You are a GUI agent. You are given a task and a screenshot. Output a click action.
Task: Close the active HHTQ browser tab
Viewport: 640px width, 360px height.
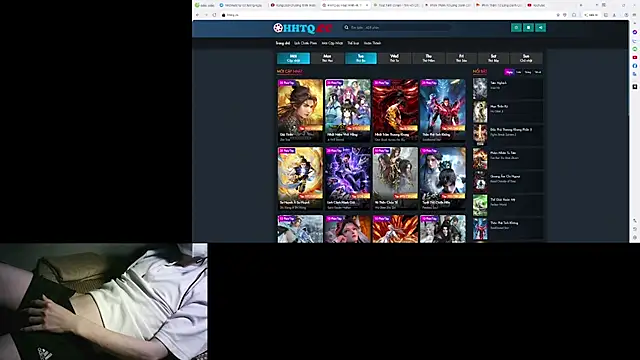coord(367,5)
